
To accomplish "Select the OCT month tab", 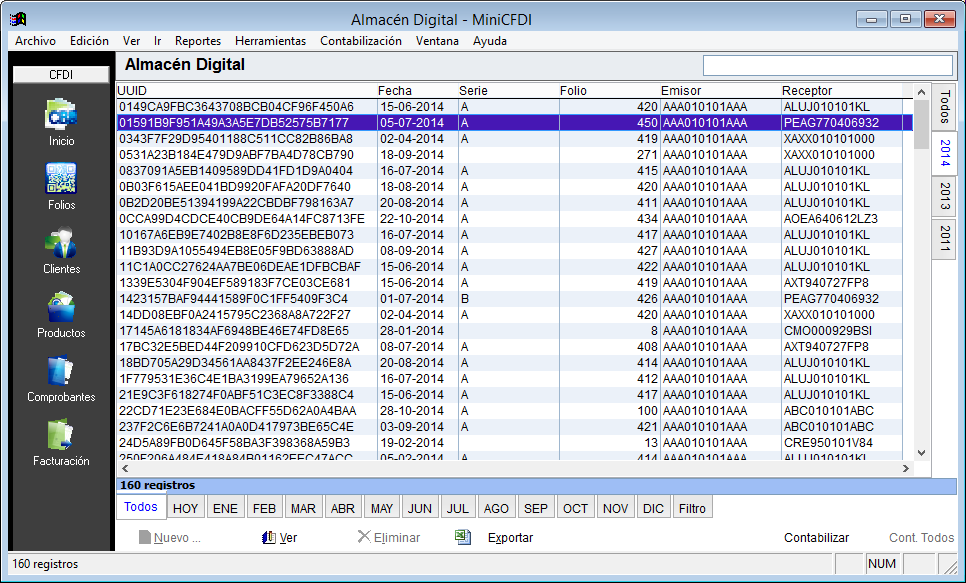I will point(575,508).
